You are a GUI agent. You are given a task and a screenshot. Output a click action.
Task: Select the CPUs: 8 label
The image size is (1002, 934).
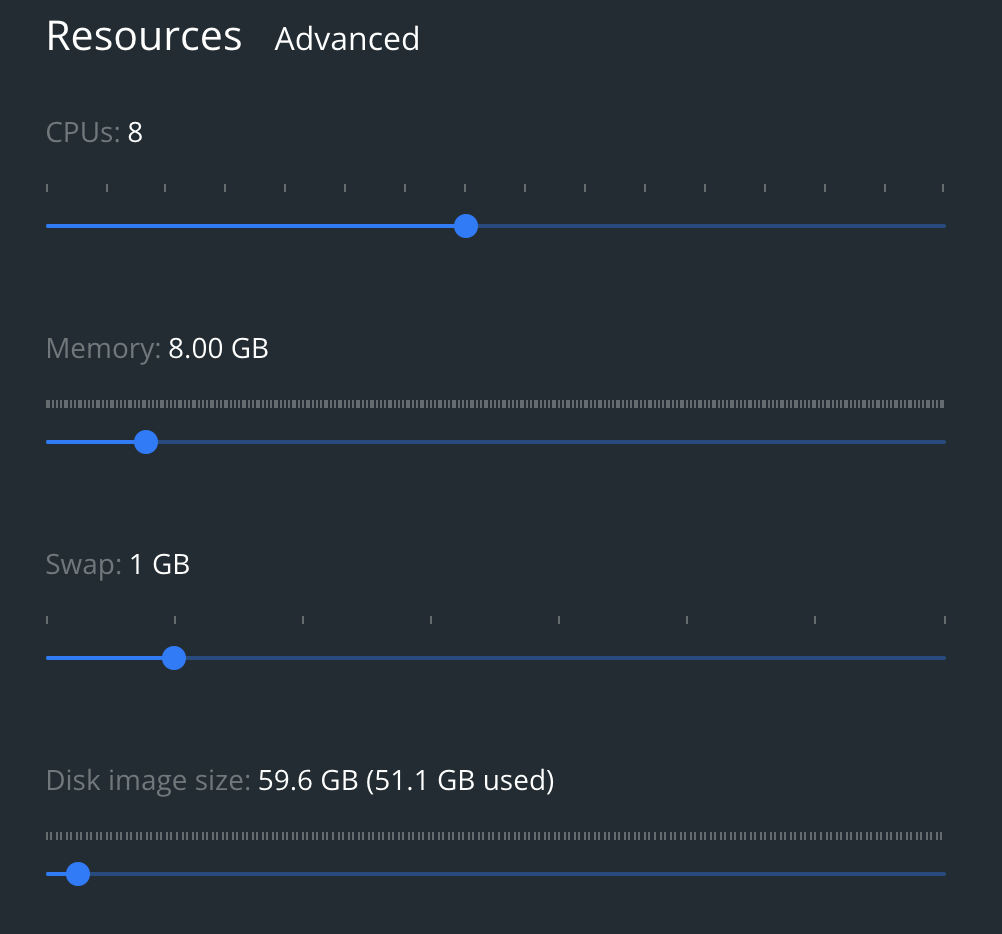pyautogui.click(x=93, y=131)
